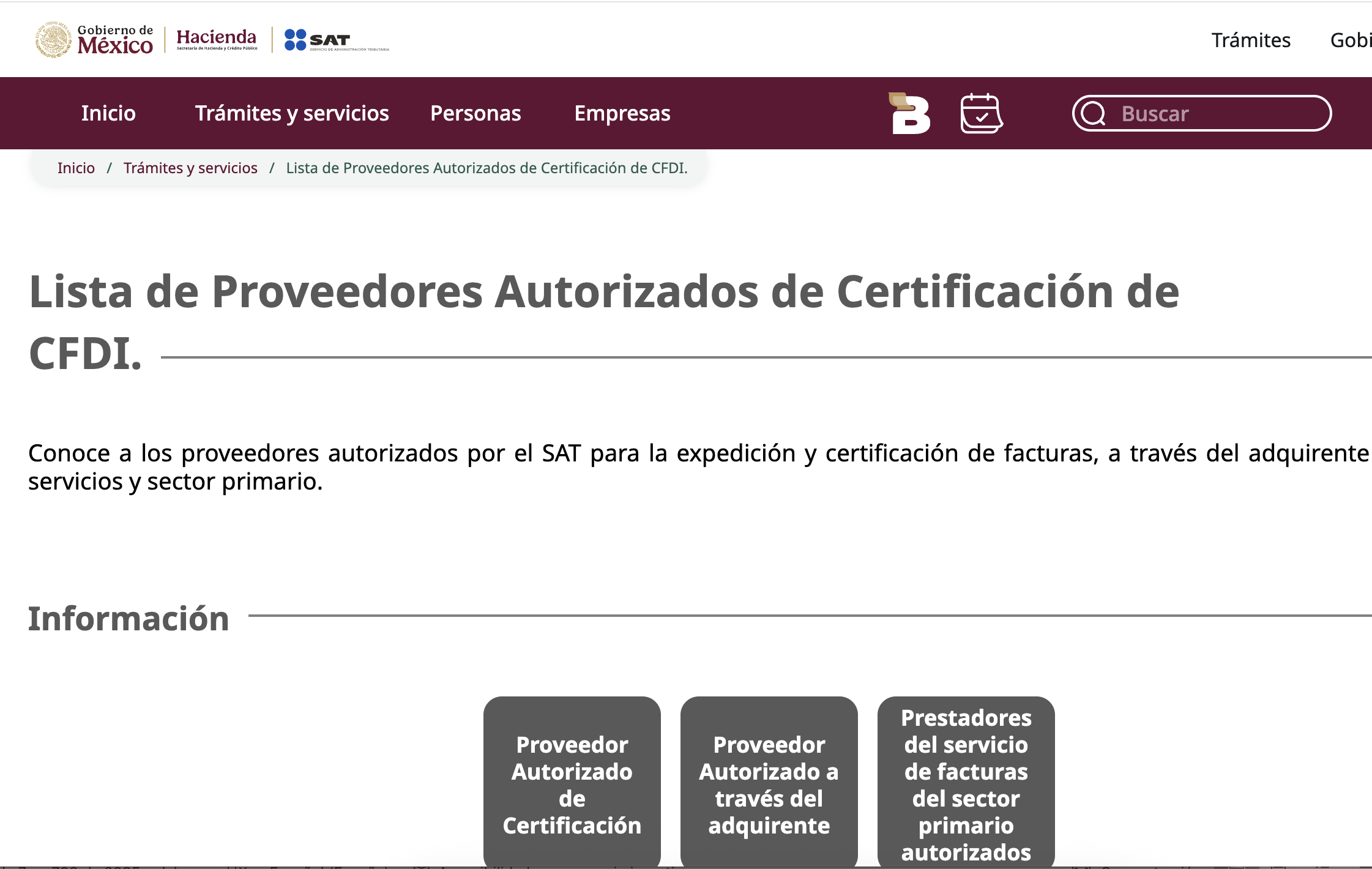Click the Gobierno de México logo

[x=94, y=40]
